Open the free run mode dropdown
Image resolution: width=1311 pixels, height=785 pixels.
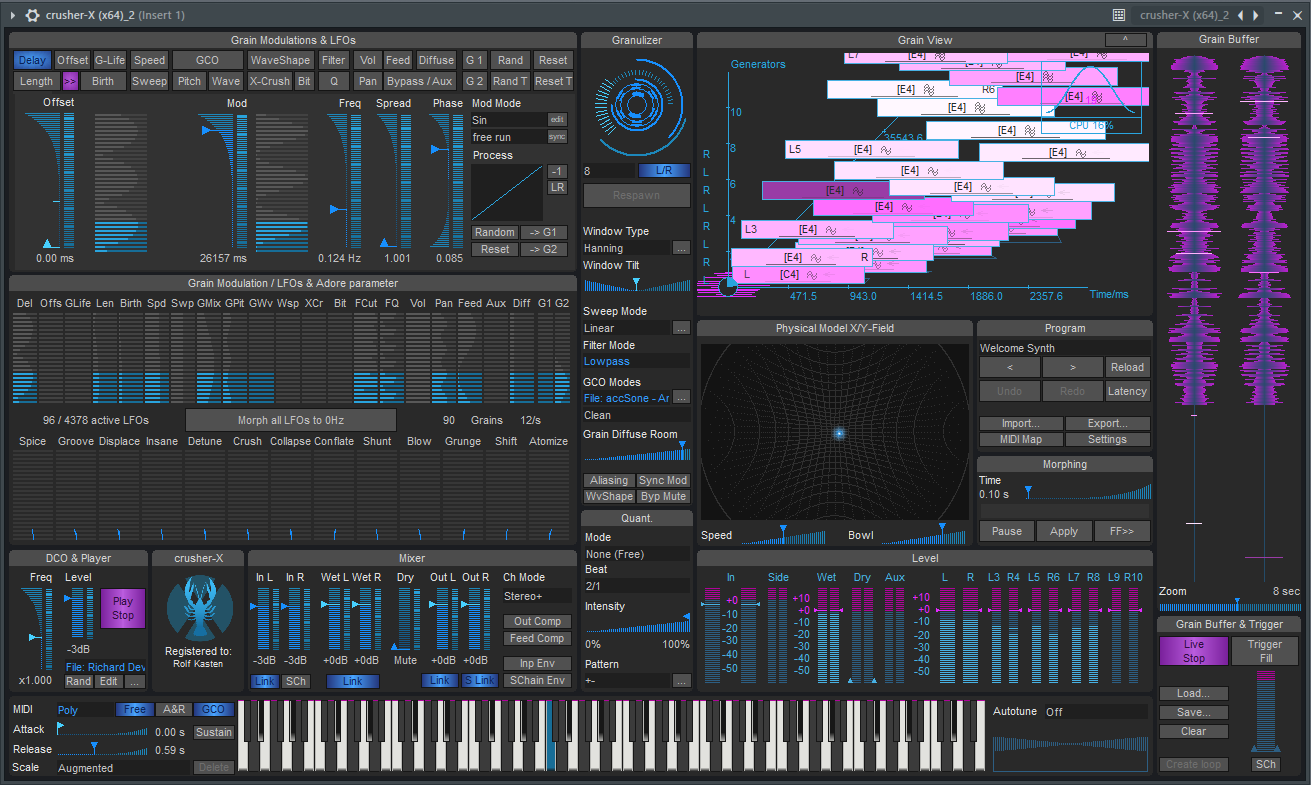508,137
